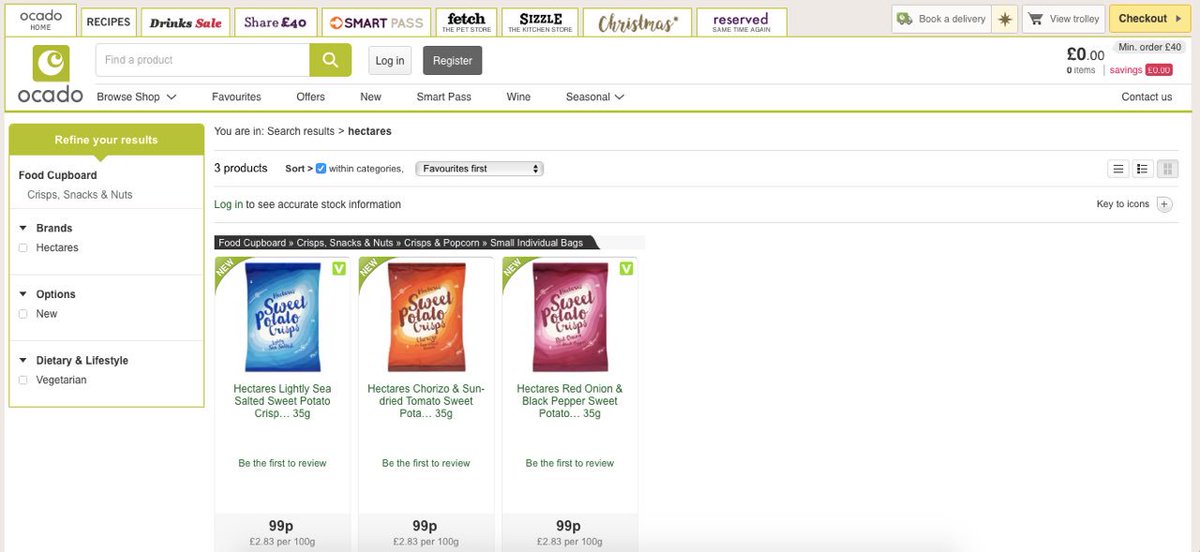Screen dimensions: 1200x552
Task: Click the View trolley button
Action: [1063, 19]
